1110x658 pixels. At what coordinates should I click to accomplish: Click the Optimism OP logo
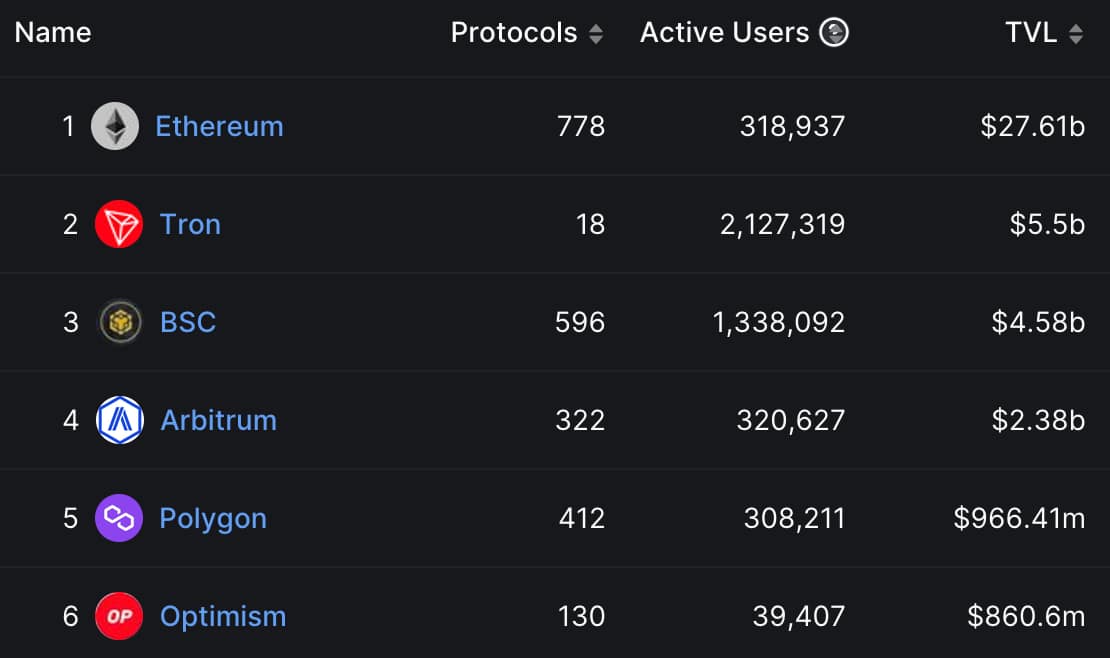(x=117, y=616)
